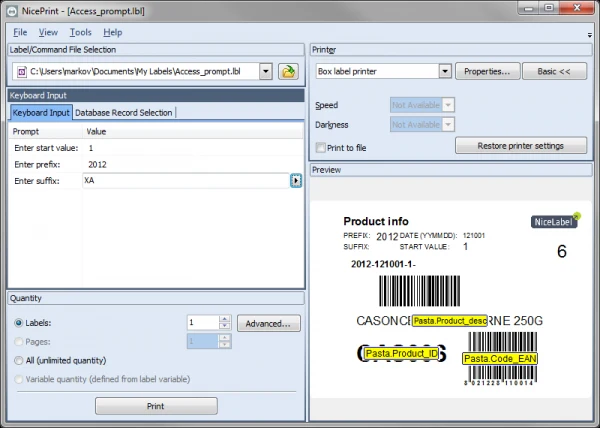Close the NicePrint window
Viewport: 600px width, 428px height.
pos(577,8)
